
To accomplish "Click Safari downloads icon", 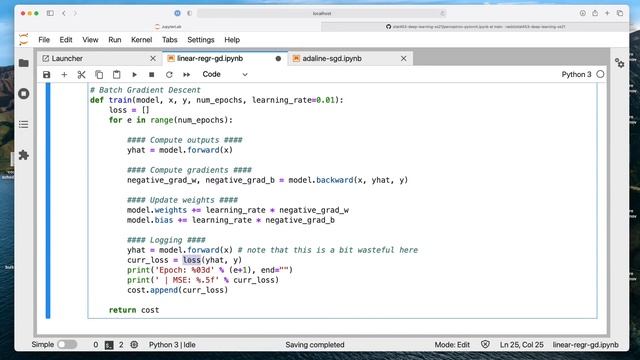I will click(583, 13).
